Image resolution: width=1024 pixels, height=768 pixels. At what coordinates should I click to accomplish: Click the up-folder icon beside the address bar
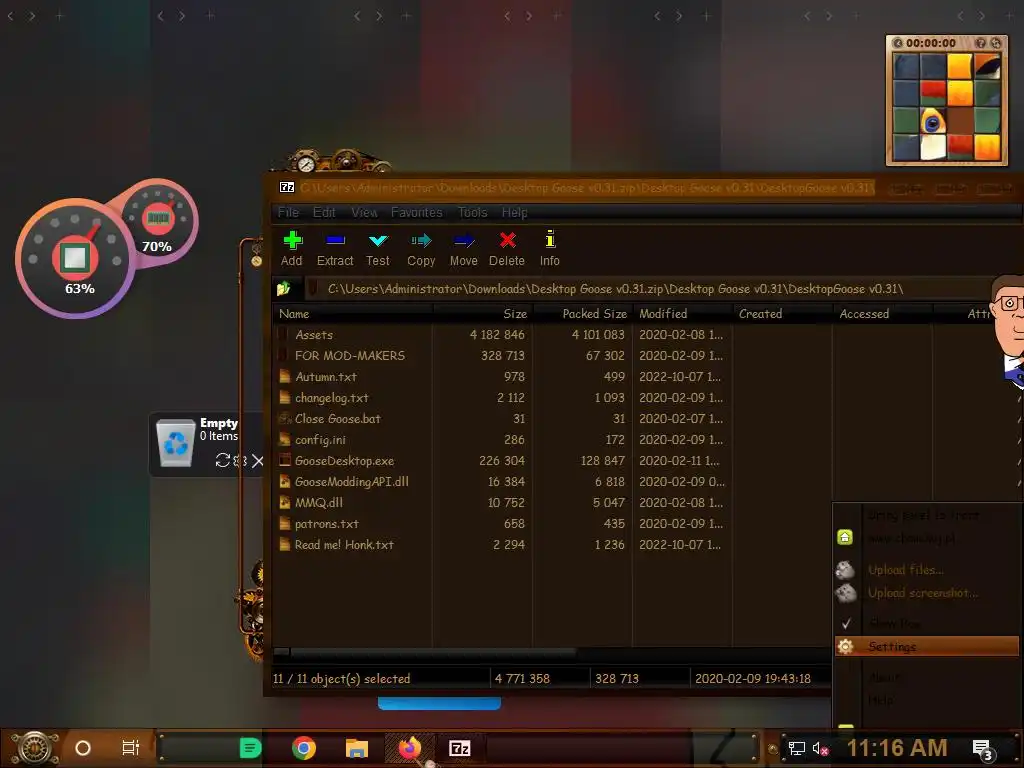point(283,289)
